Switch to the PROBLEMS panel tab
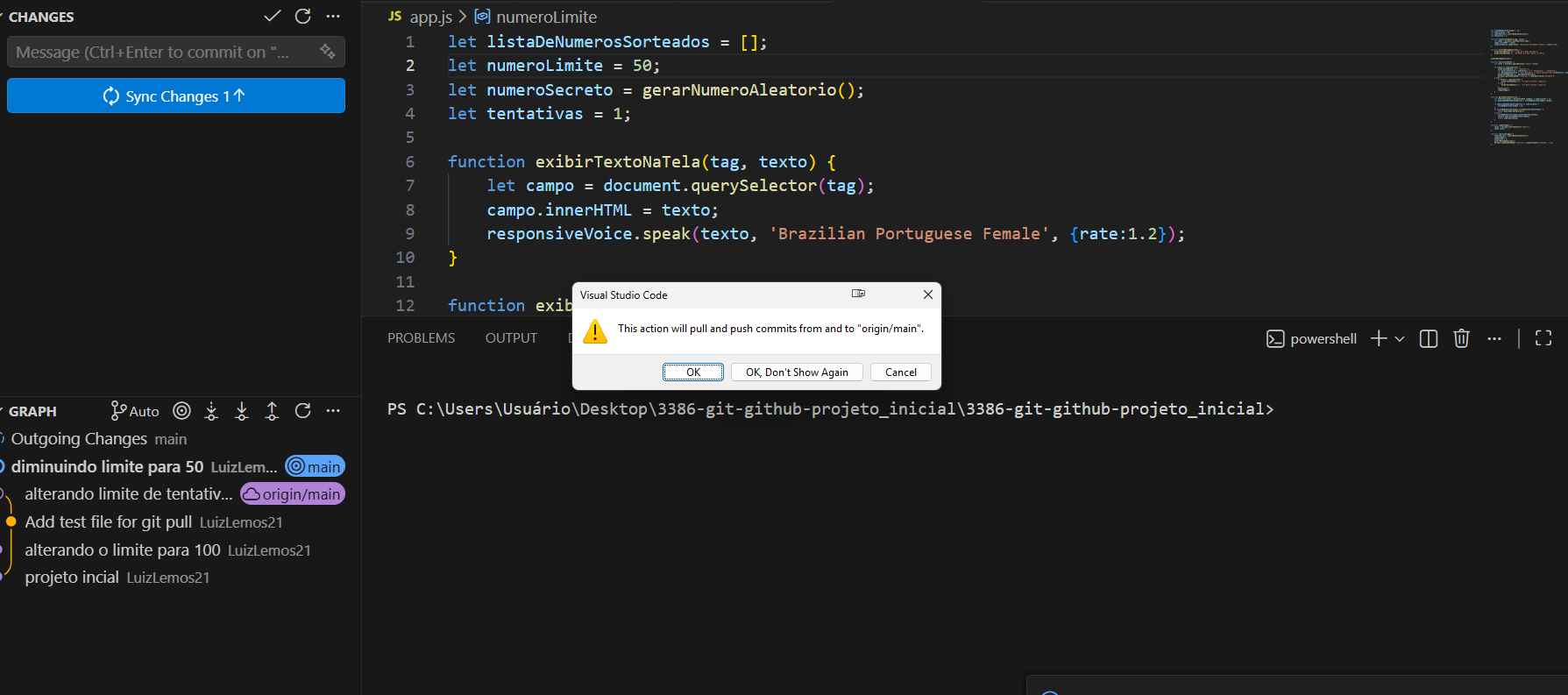 click(x=422, y=338)
